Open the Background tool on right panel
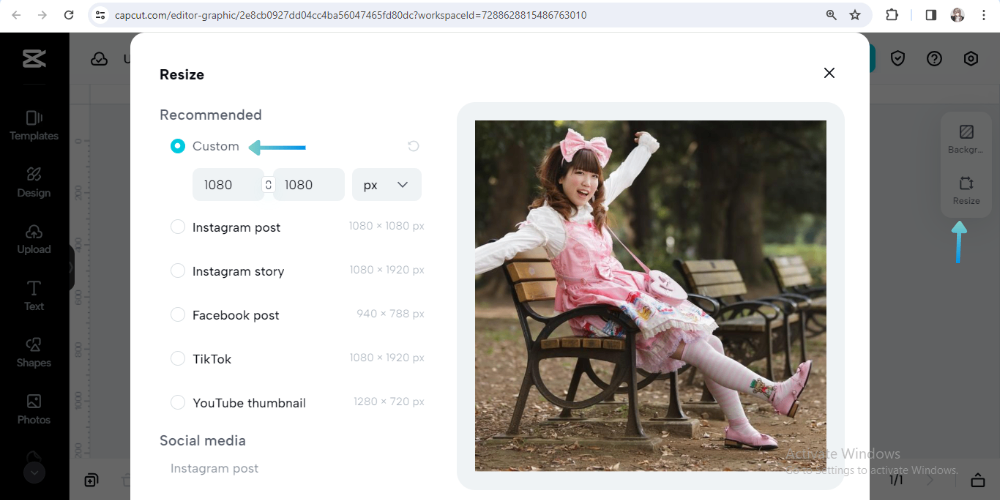This screenshot has width=1000, height=500. point(966,139)
